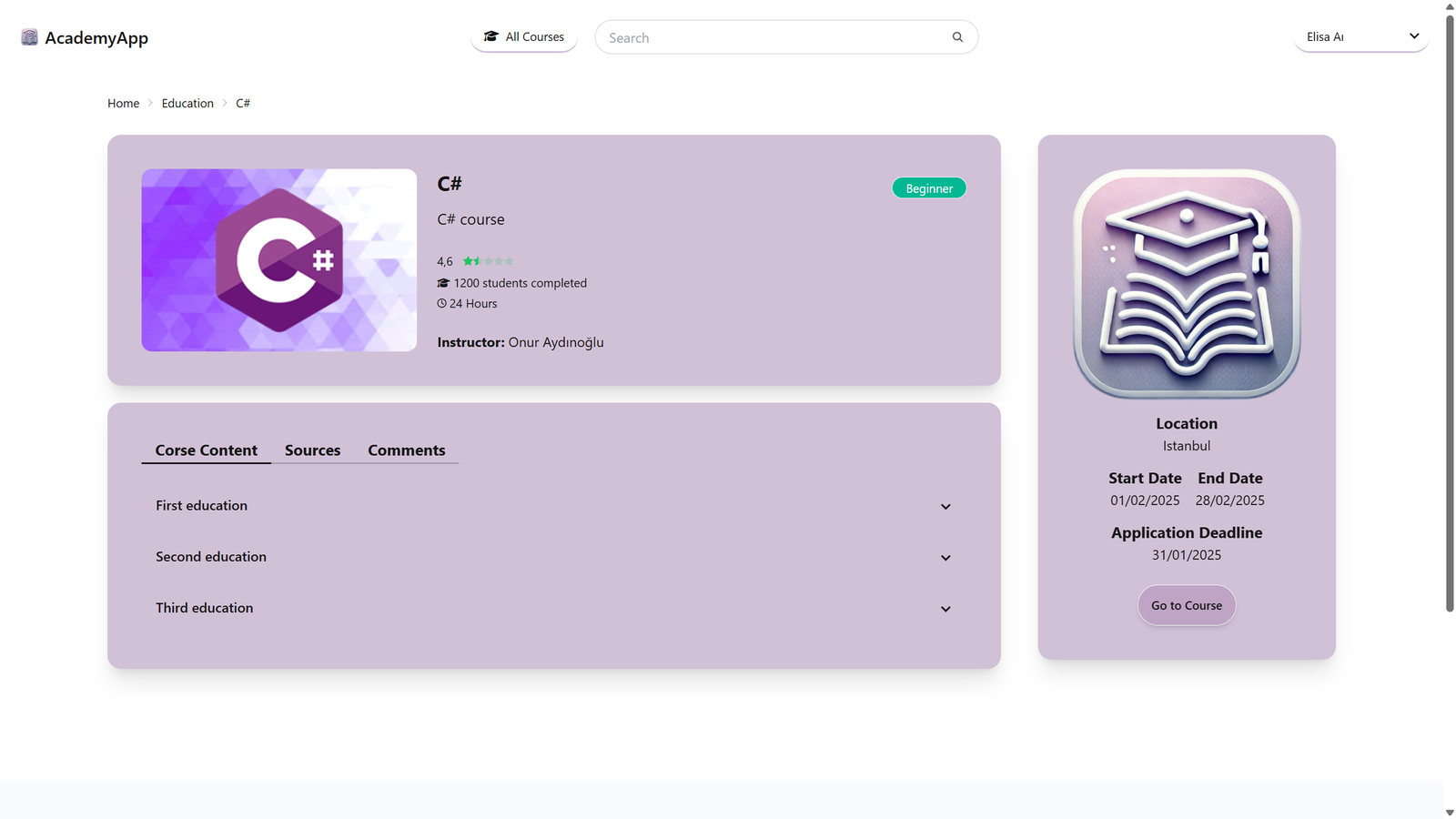Expand the Third education section
This screenshot has height=819, width=1456.
(553, 608)
